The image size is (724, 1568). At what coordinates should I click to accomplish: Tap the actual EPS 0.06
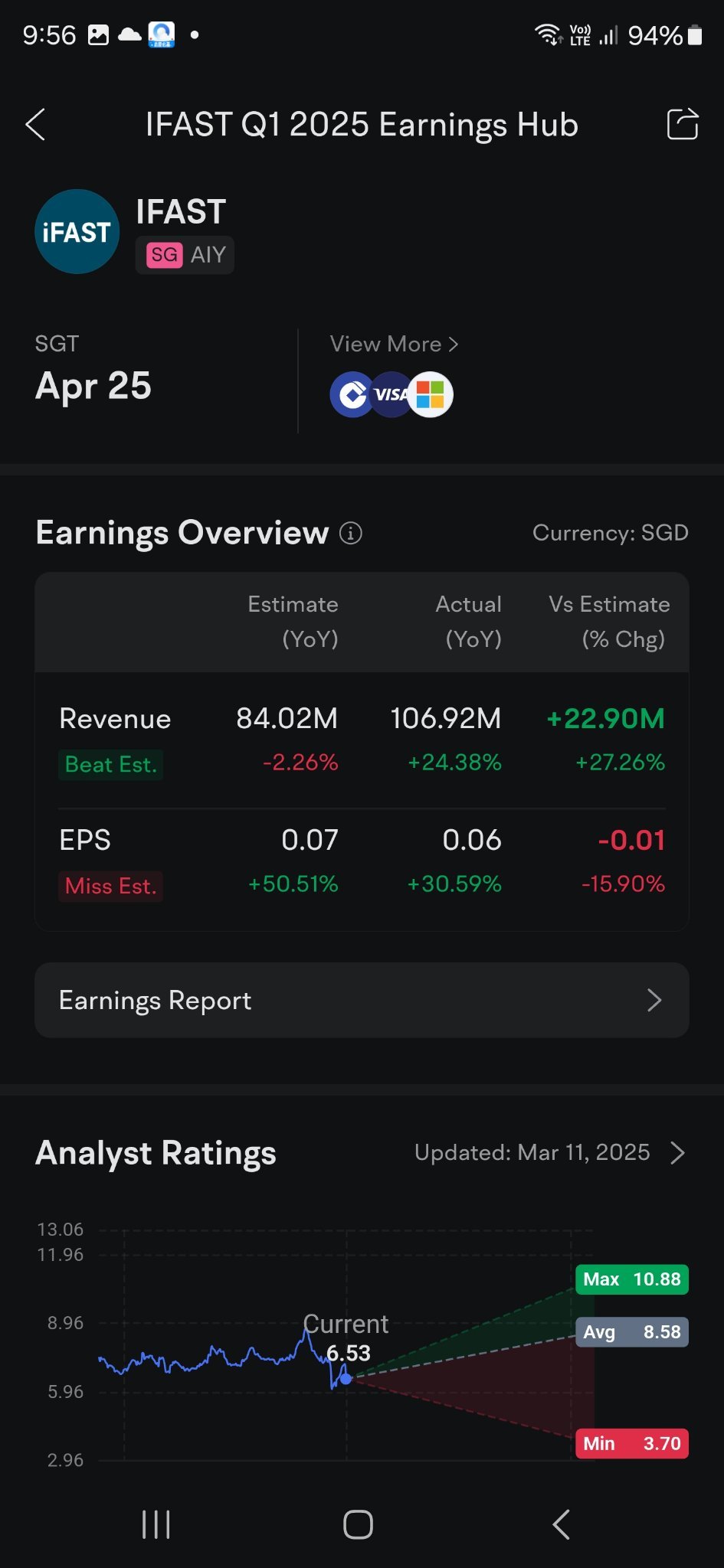pyautogui.click(x=472, y=841)
